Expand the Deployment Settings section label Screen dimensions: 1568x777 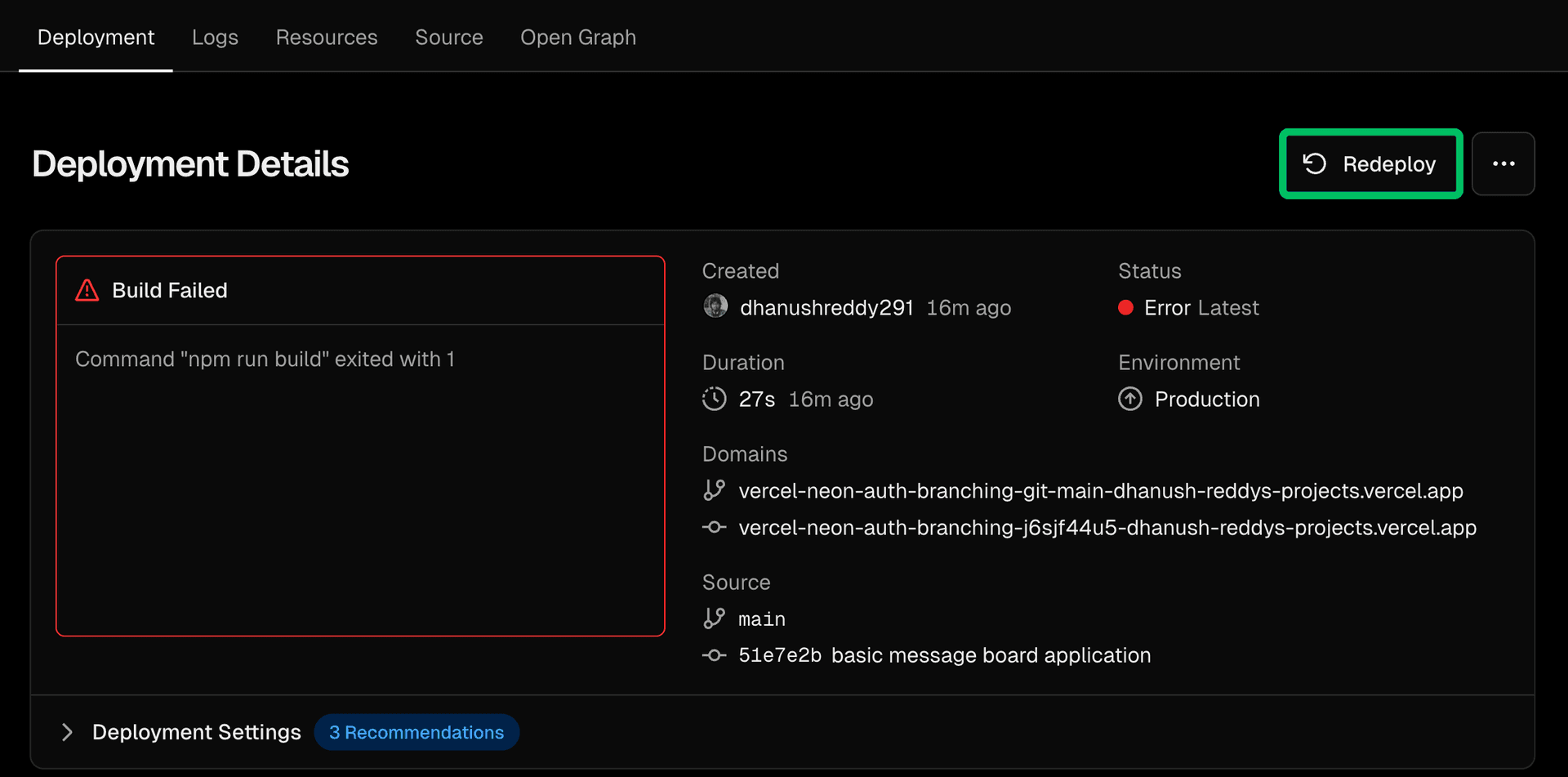pos(196,732)
